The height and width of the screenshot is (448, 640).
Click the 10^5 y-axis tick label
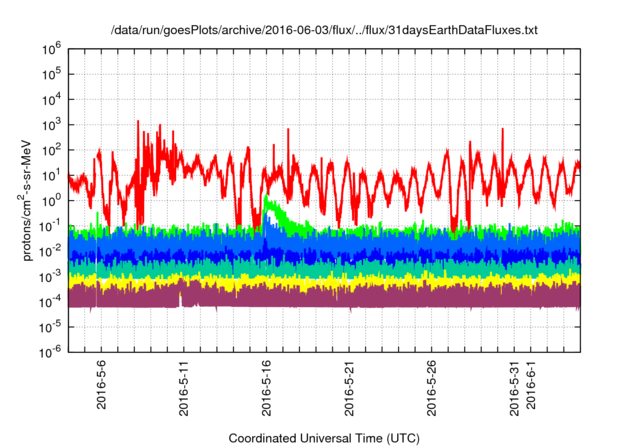pyautogui.click(x=51, y=75)
